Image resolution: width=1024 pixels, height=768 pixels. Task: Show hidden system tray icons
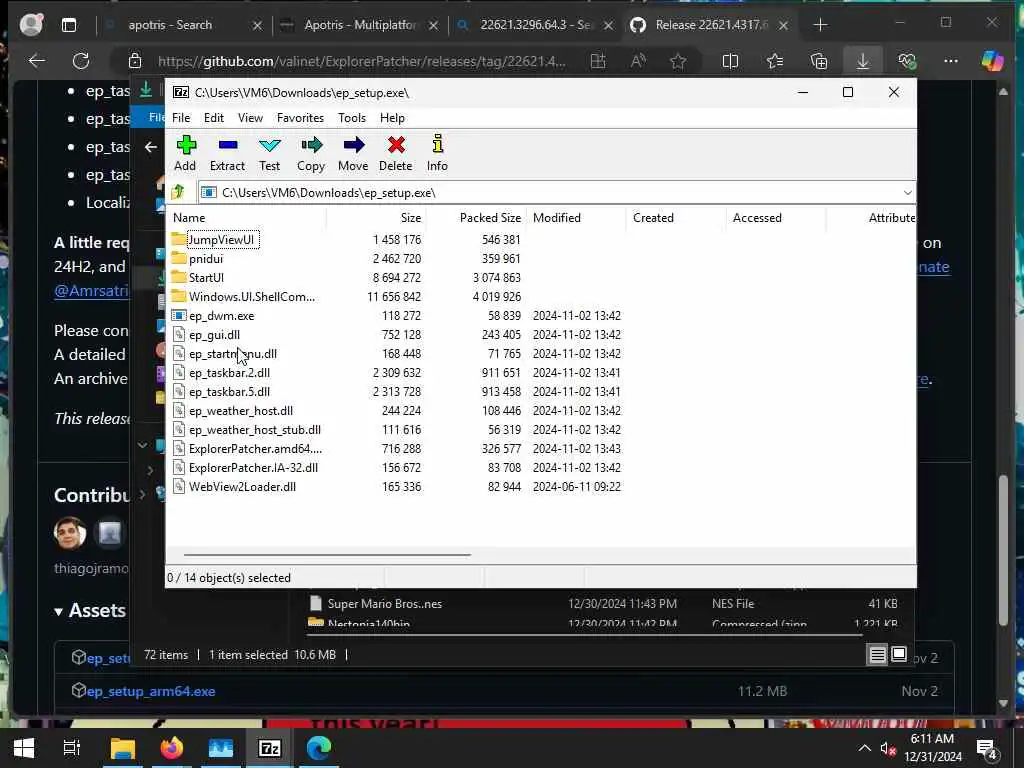point(864,748)
